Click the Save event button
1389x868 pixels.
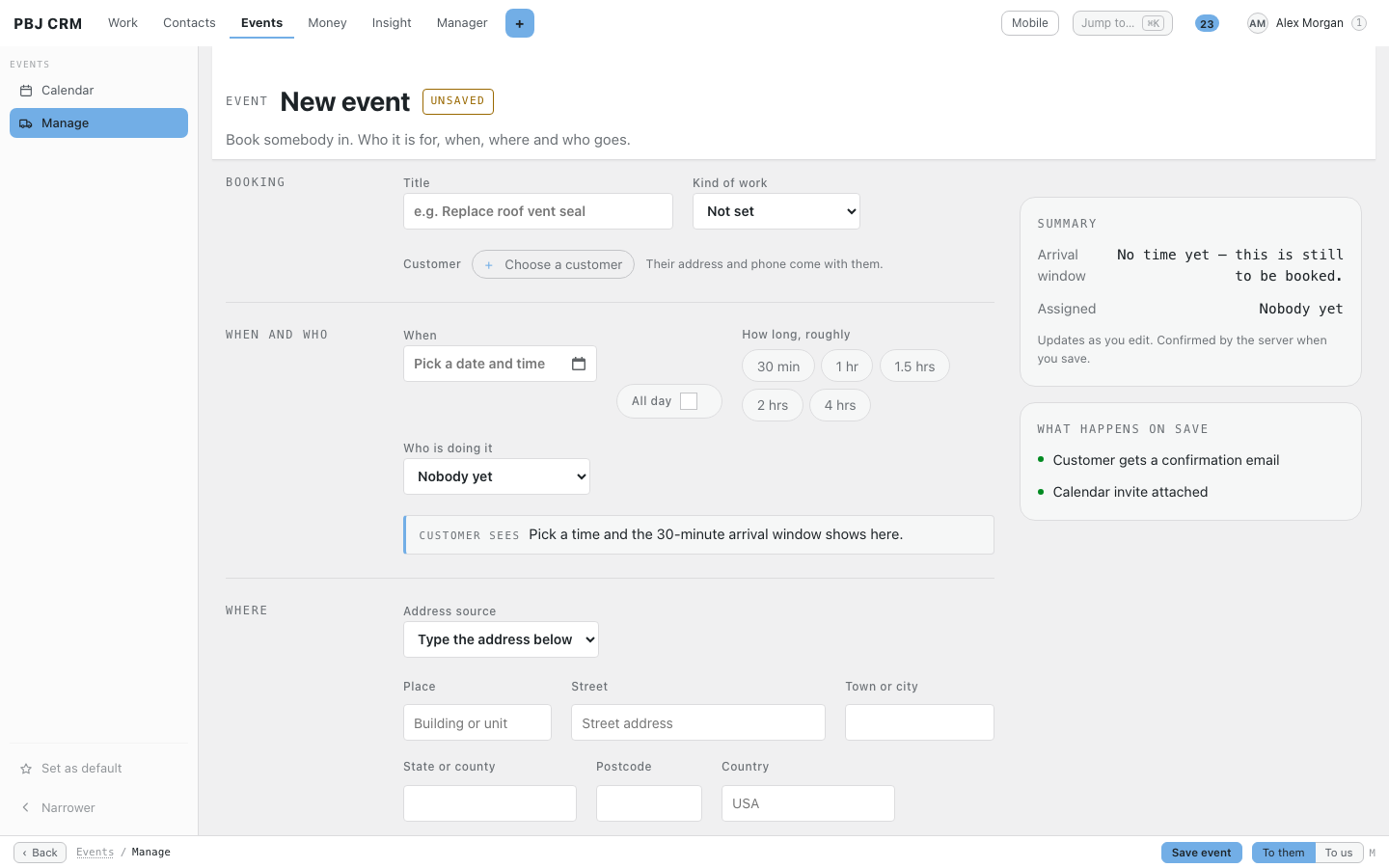click(1202, 853)
